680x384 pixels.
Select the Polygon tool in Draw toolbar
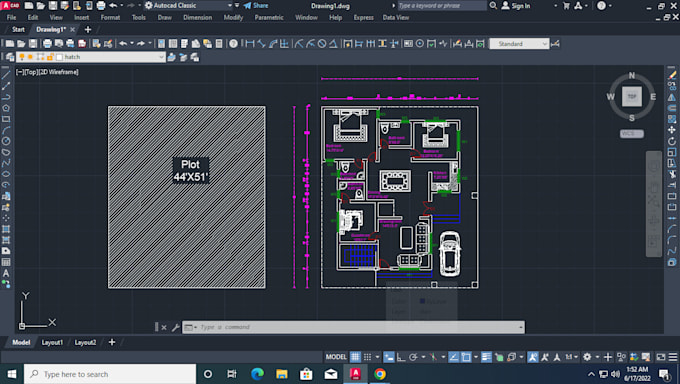(x=6, y=108)
